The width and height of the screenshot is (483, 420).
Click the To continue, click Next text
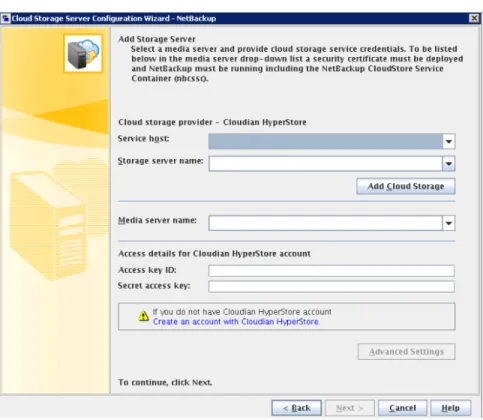pos(165,382)
